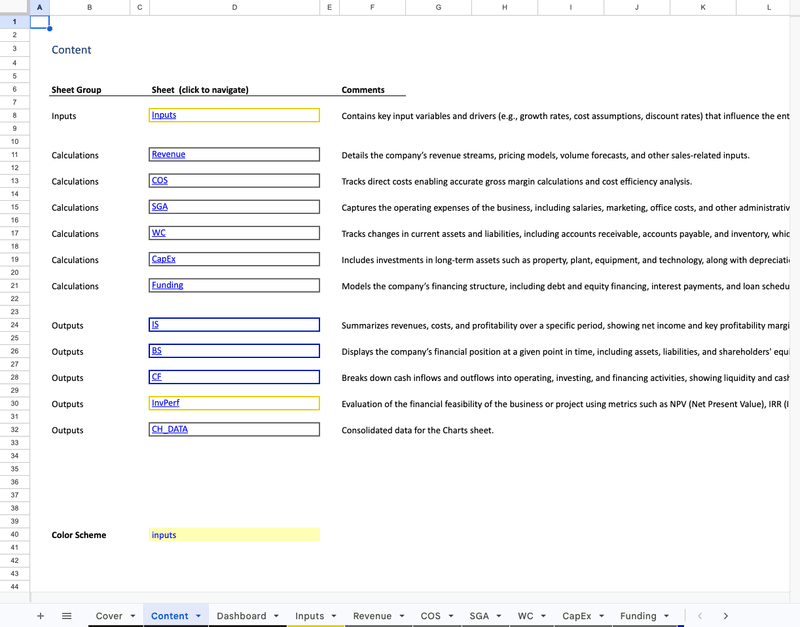Expand the Inputs tab menu arrow
This screenshot has width=800, height=627.
tap(334, 616)
